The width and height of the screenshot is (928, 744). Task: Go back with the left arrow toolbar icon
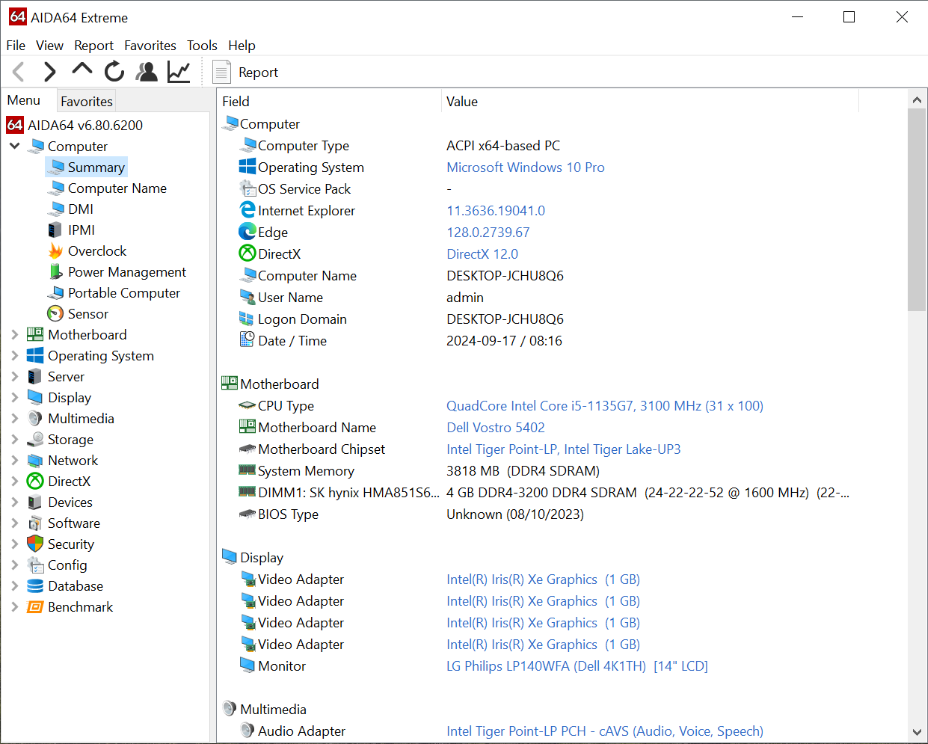[x=18, y=72]
